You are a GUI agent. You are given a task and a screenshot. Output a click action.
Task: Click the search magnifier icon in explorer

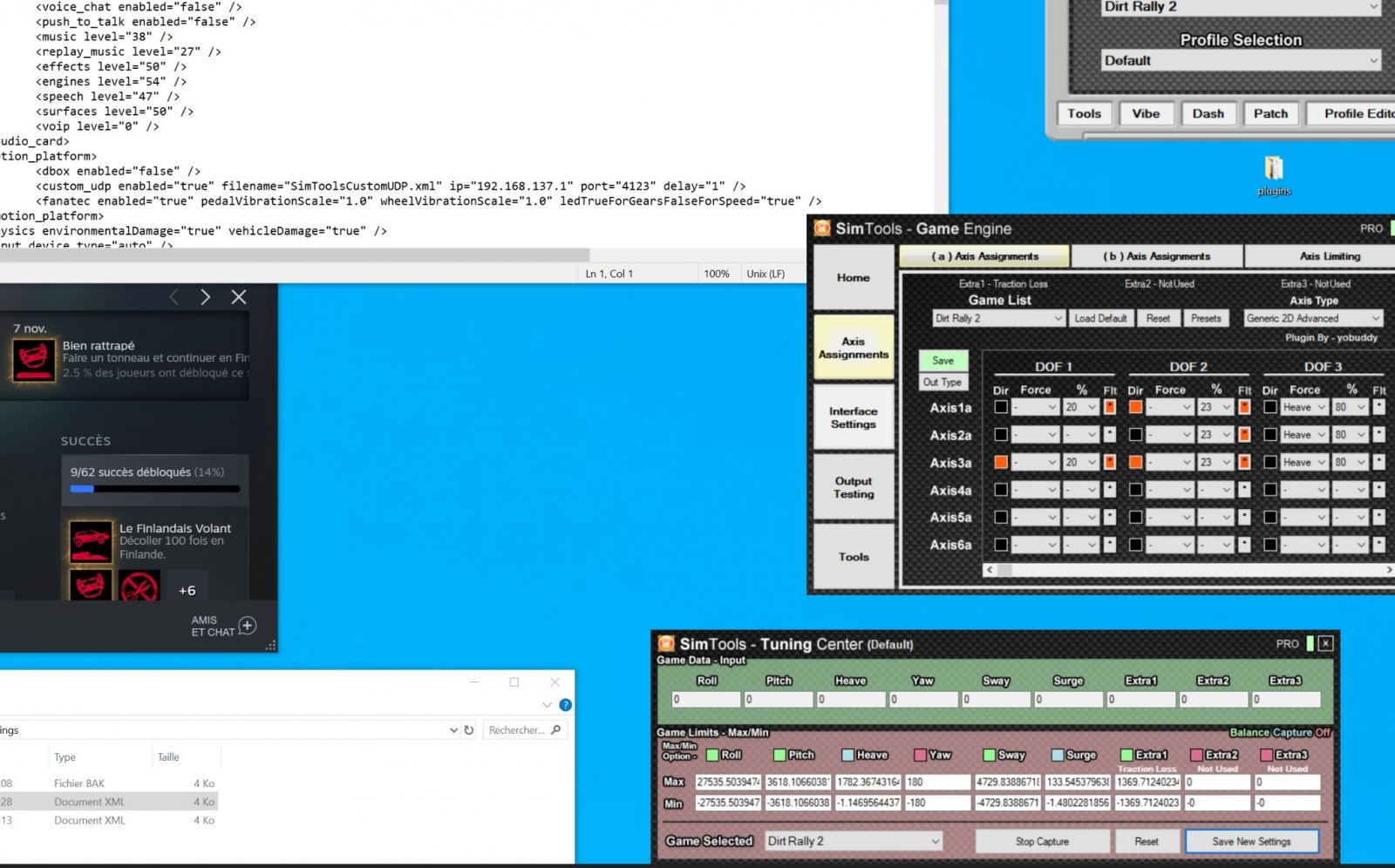[x=556, y=729]
